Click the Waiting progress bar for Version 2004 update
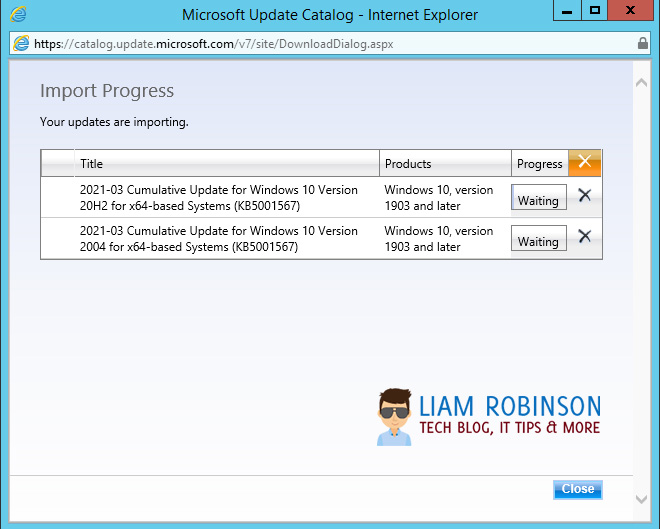 point(539,238)
